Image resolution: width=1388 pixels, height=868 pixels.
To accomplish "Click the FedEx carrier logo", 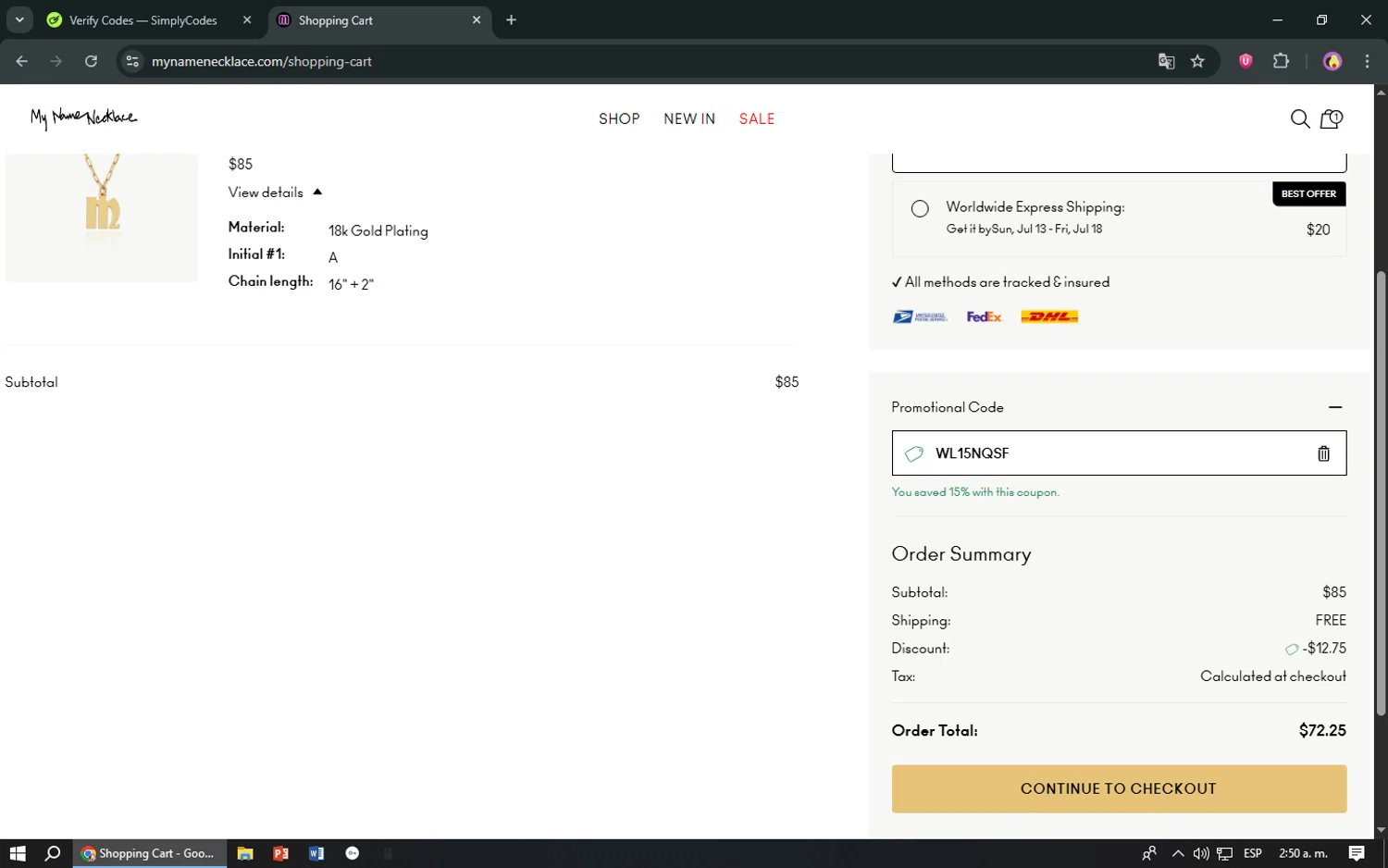I will [x=984, y=316].
